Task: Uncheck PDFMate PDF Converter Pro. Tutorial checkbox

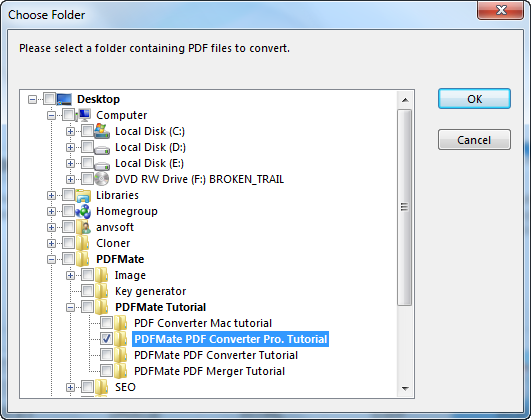Action: pyautogui.click(x=106, y=339)
